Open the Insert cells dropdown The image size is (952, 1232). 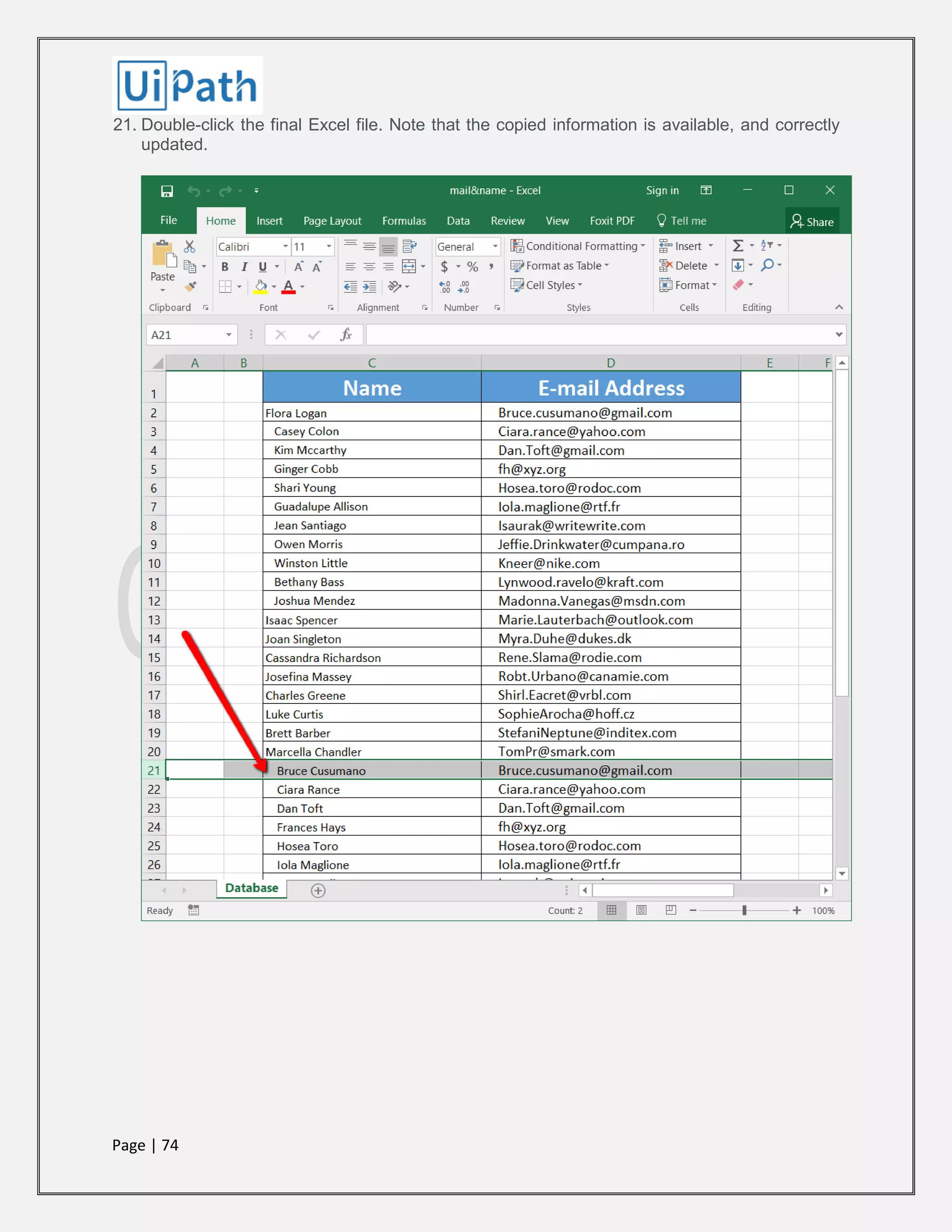coord(711,246)
